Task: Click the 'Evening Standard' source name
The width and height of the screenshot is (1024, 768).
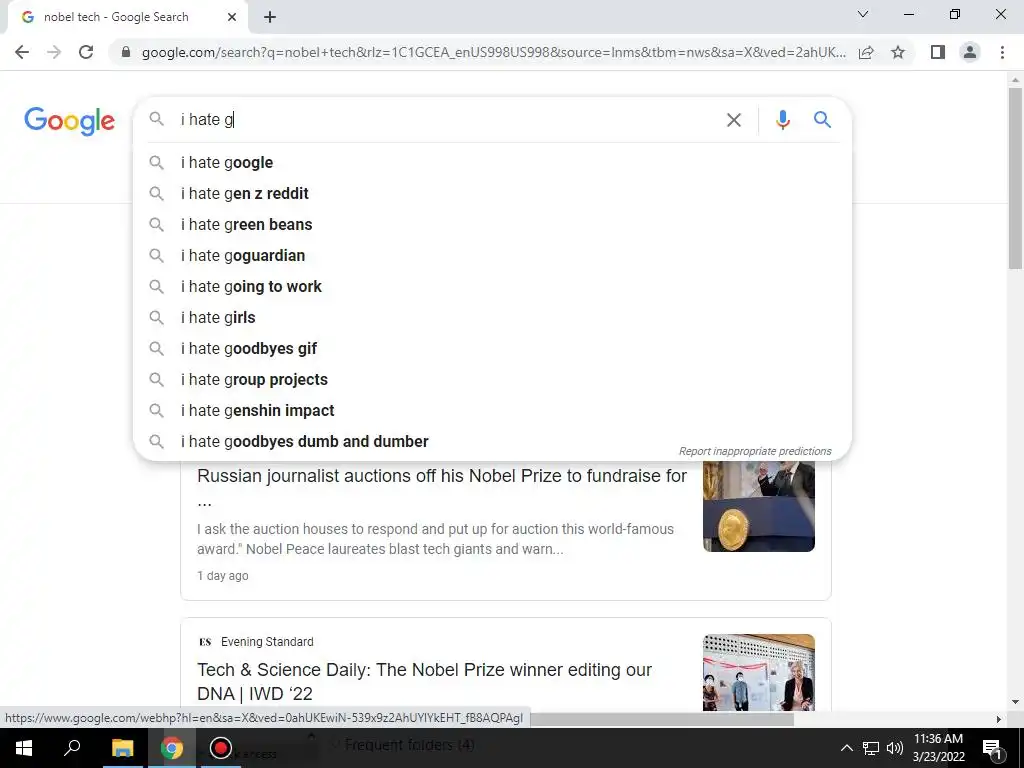Action: coord(267,642)
